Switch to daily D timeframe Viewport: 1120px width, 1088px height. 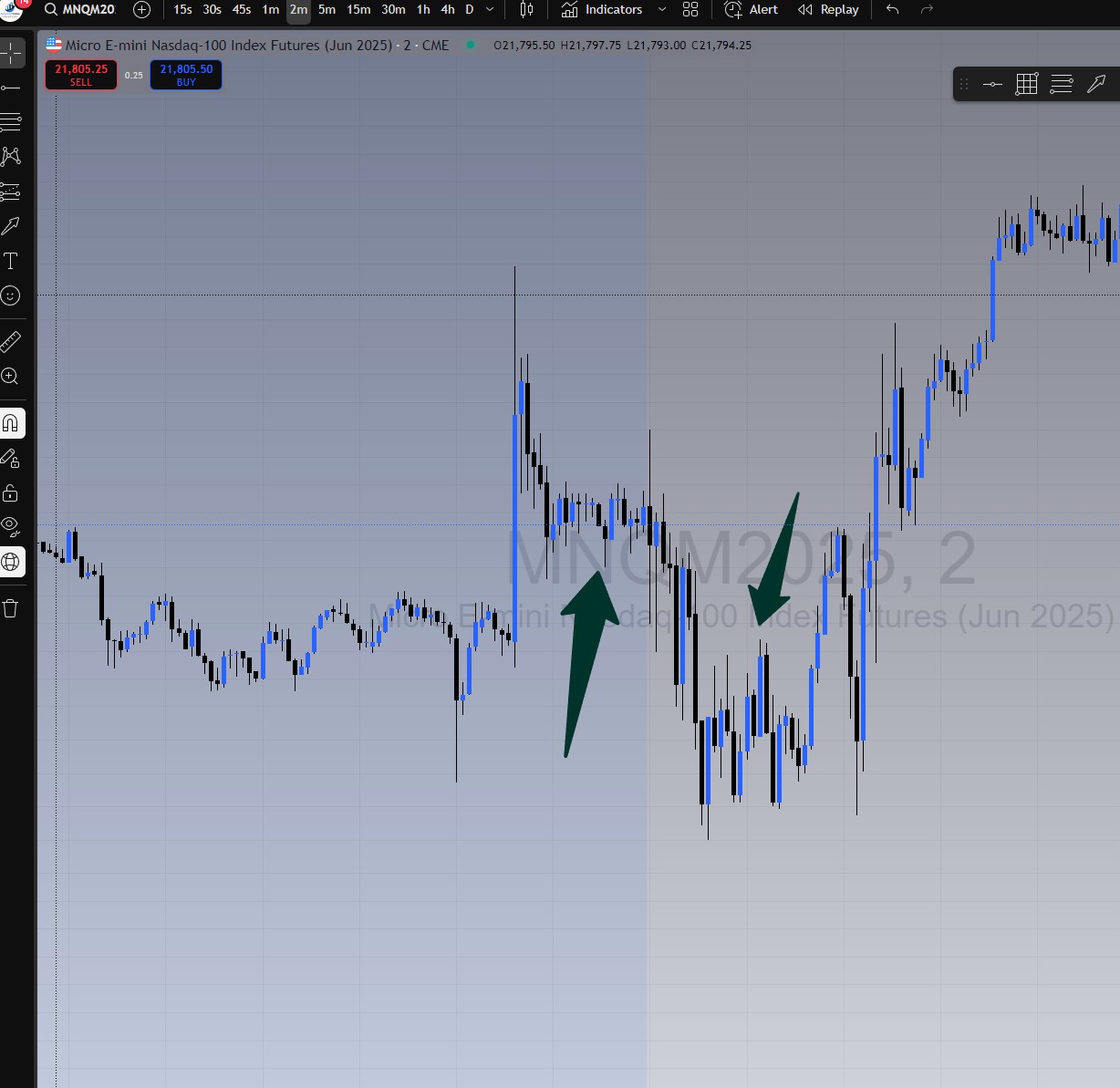pos(470,10)
